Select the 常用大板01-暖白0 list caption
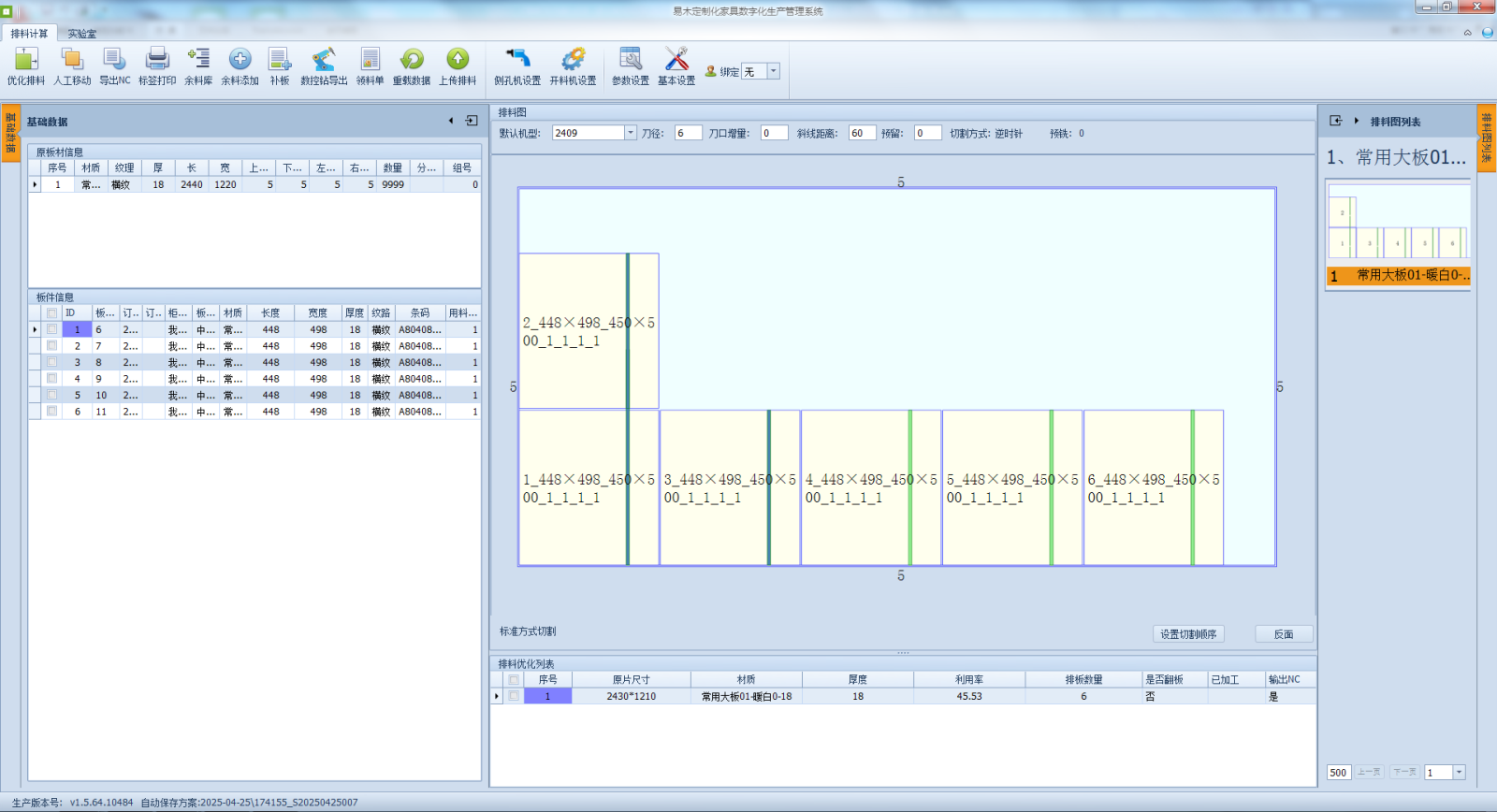 [1399, 275]
